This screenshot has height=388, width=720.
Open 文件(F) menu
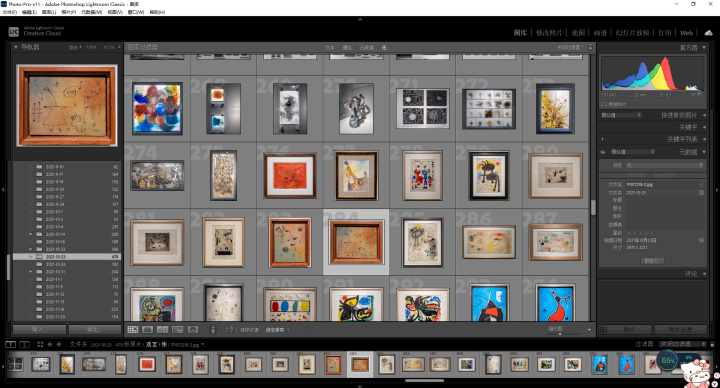pyautogui.click(x=10, y=12)
